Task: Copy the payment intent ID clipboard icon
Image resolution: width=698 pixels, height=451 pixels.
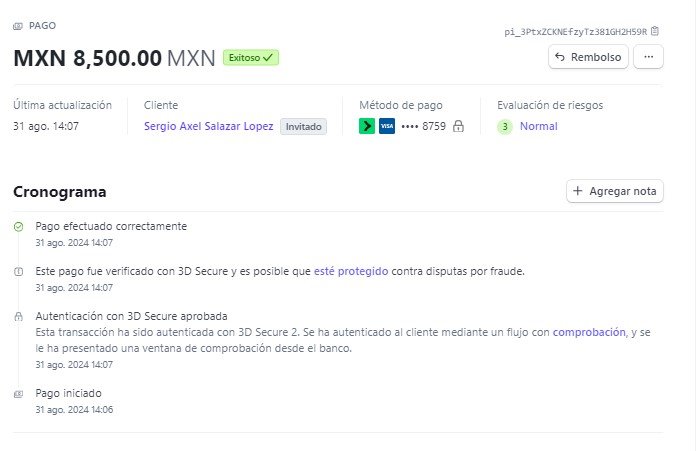Action: [654, 31]
